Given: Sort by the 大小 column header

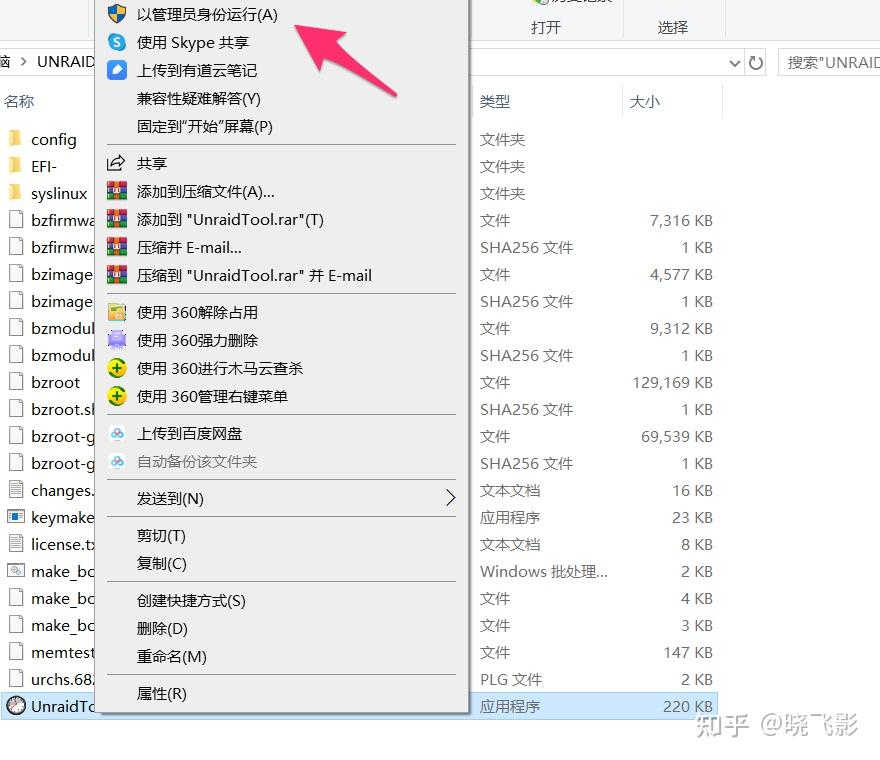Looking at the screenshot, I should [644, 102].
